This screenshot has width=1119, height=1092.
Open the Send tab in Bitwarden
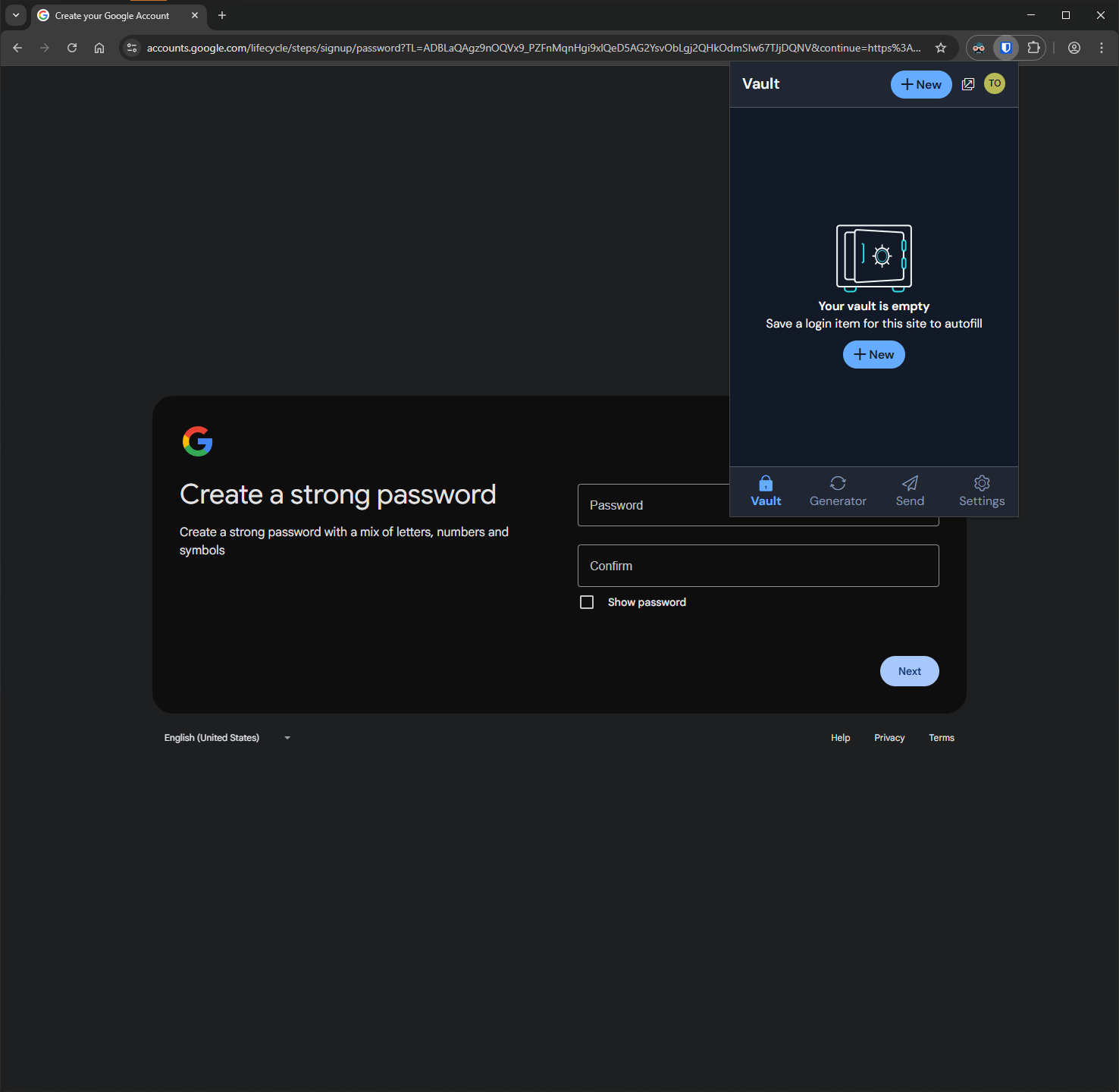(910, 491)
